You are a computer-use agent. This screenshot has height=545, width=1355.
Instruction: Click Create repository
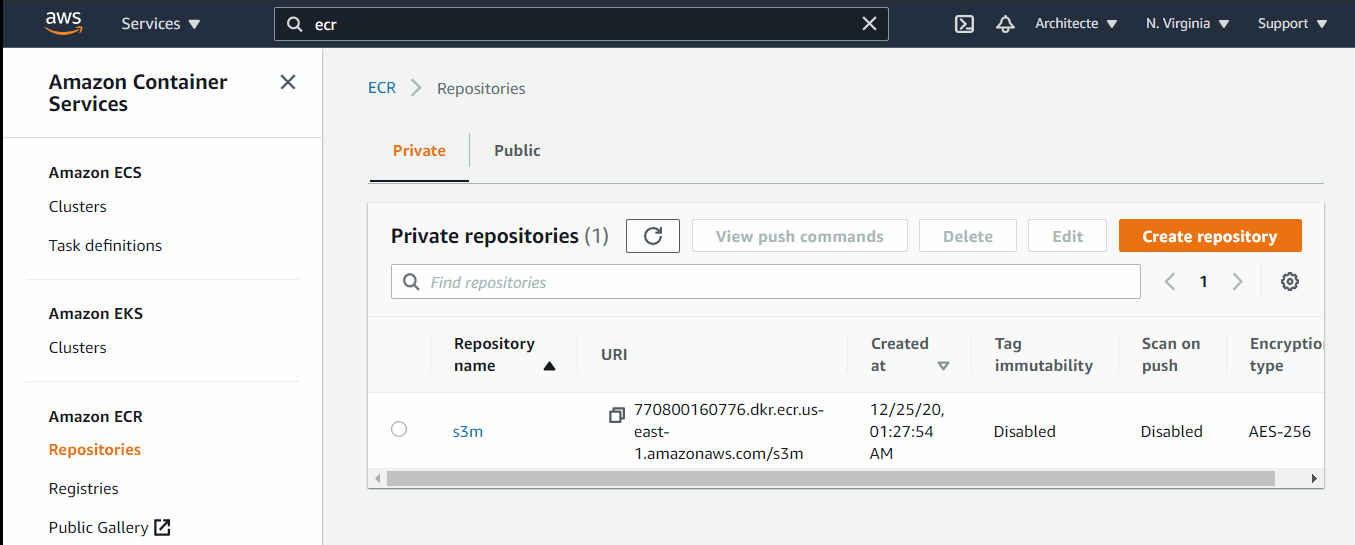1210,236
